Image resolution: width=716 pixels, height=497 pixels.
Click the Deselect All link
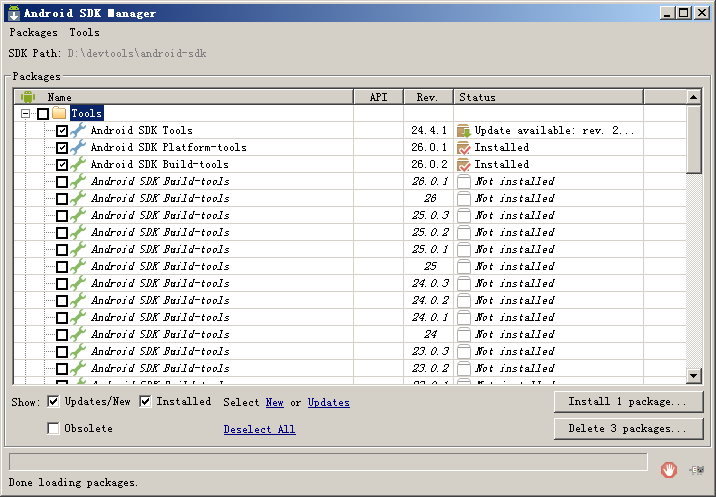pyautogui.click(x=259, y=429)
